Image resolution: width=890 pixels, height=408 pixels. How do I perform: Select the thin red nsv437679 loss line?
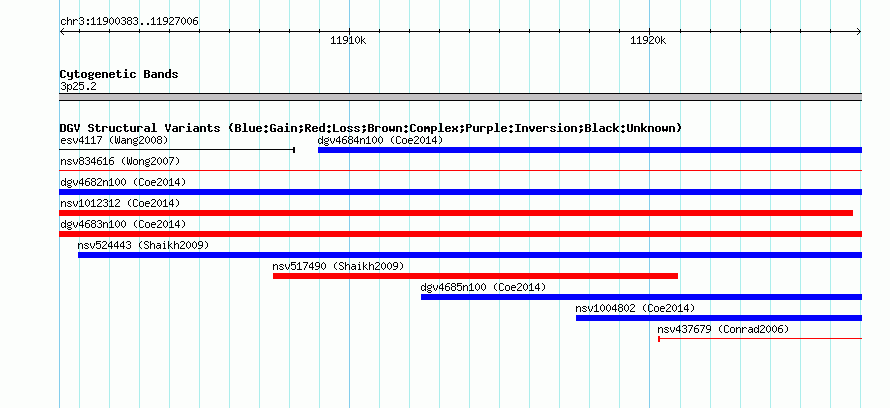click(x=760, y=339)
